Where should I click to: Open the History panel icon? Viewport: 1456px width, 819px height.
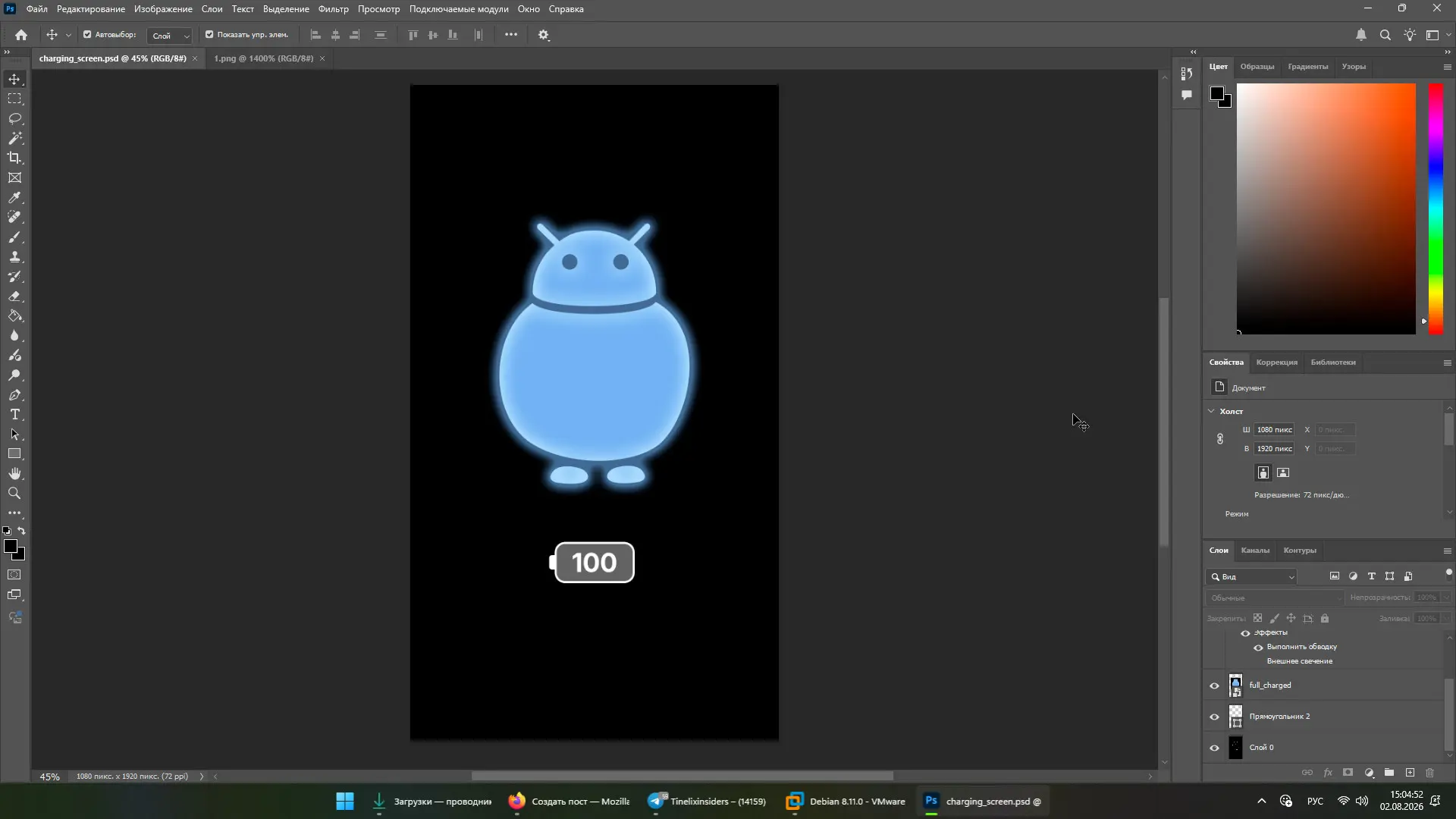1187,74
